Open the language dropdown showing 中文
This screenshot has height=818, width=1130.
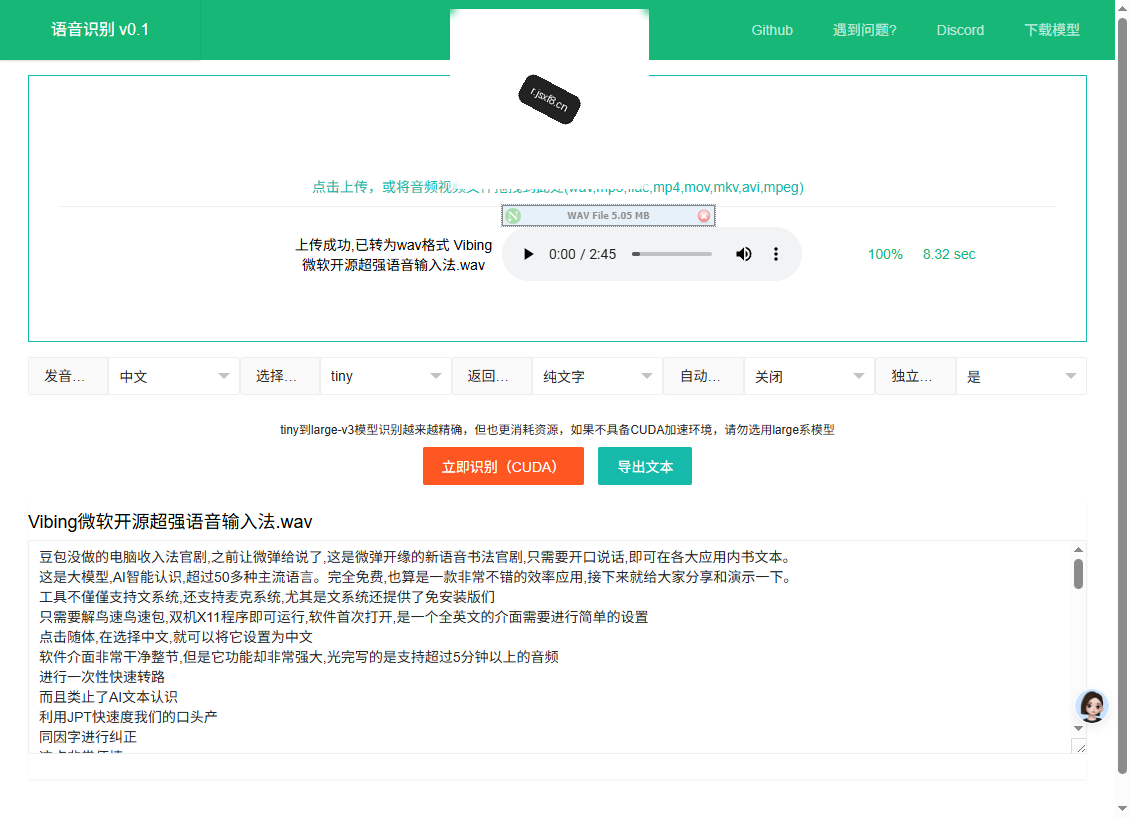click(x=174, y=376)
